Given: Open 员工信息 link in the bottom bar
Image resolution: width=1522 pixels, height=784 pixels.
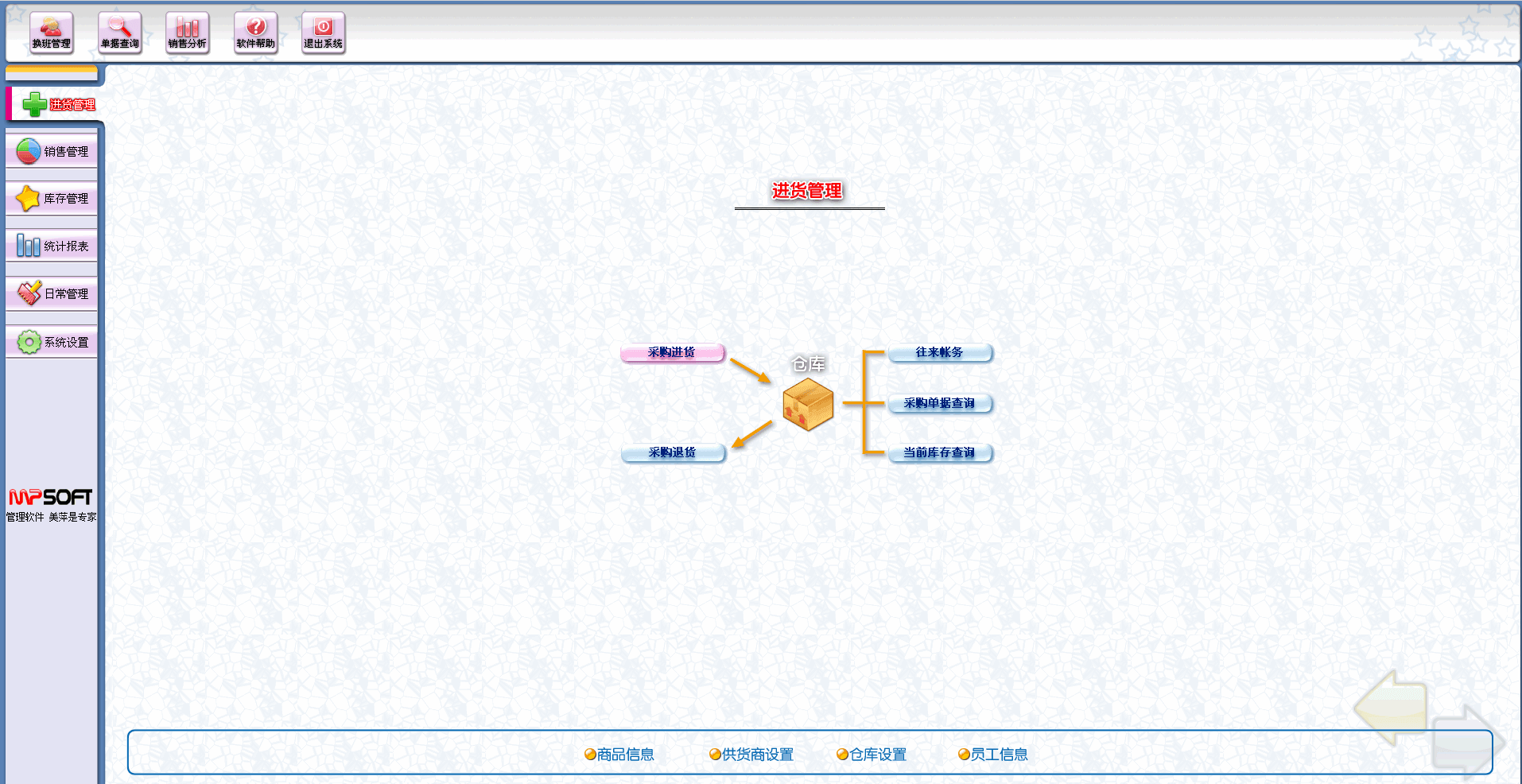Looking at the screenshot, I should coord(993,755).
